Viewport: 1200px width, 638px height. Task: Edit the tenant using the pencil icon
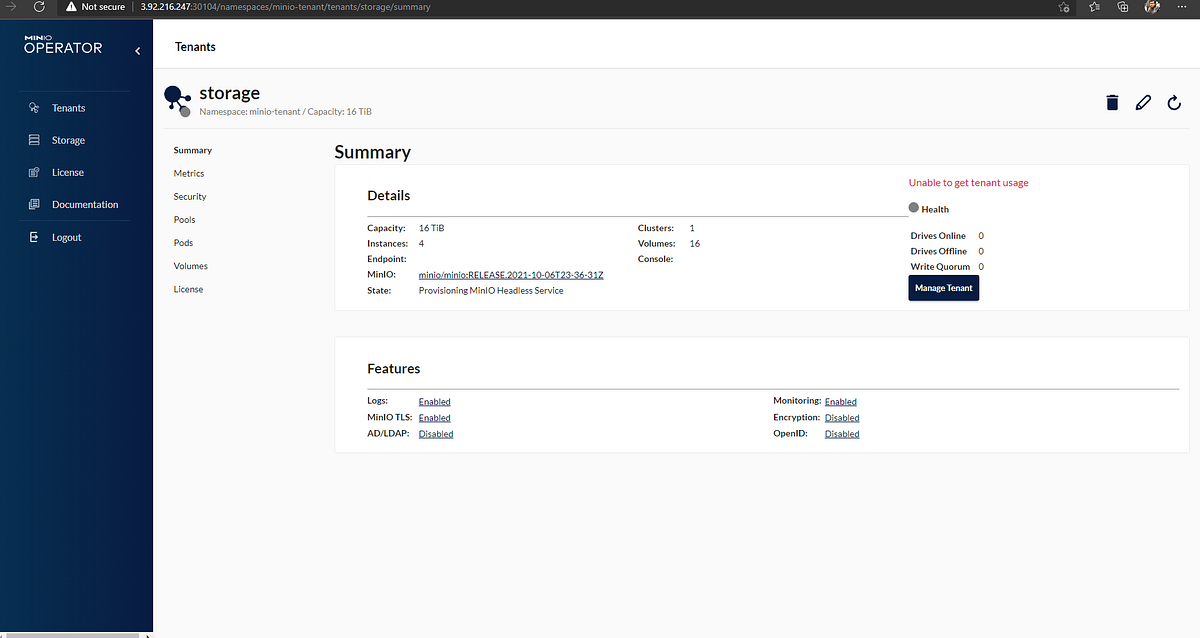pos(1143,102)
